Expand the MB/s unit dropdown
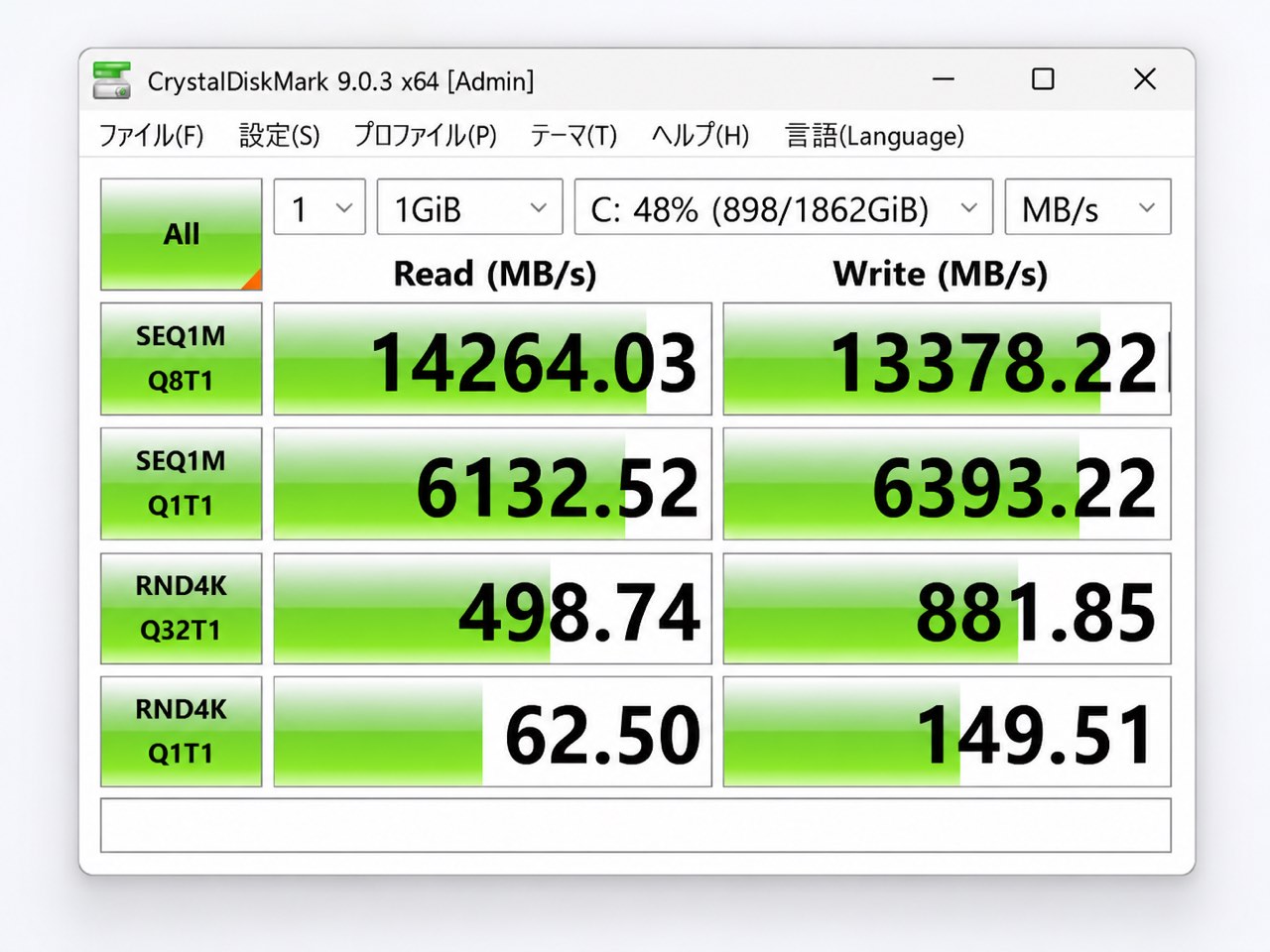1270x952 pixels. tap(1088, 207)
